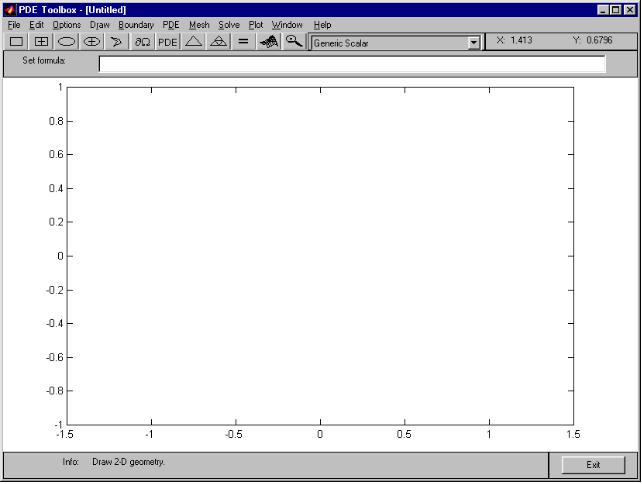
Task: Click the 'Info:' label in status bar
Action: point(70,462)
